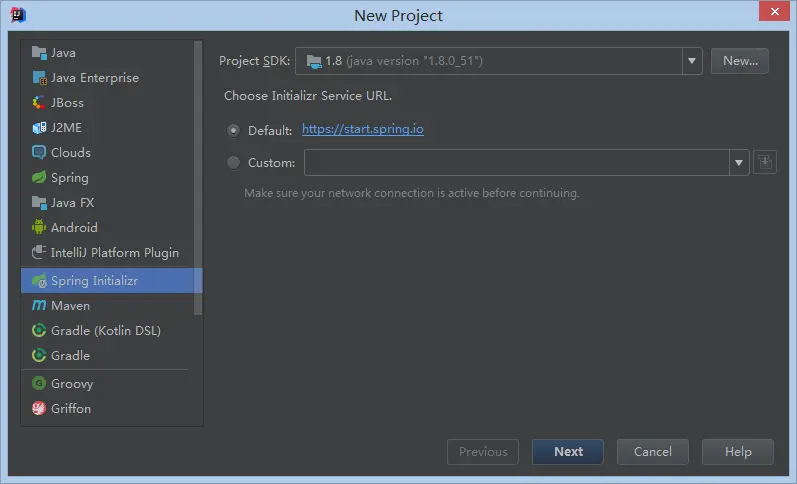Pick Android project type

107,227
